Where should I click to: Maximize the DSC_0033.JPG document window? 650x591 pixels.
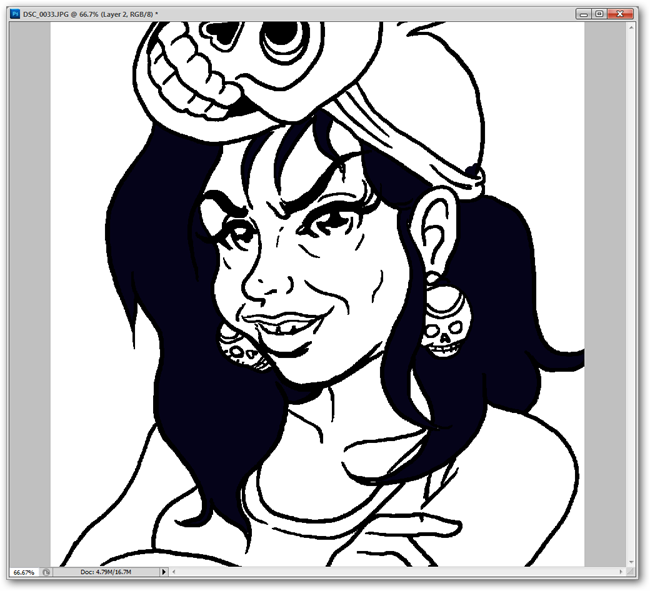599,14
